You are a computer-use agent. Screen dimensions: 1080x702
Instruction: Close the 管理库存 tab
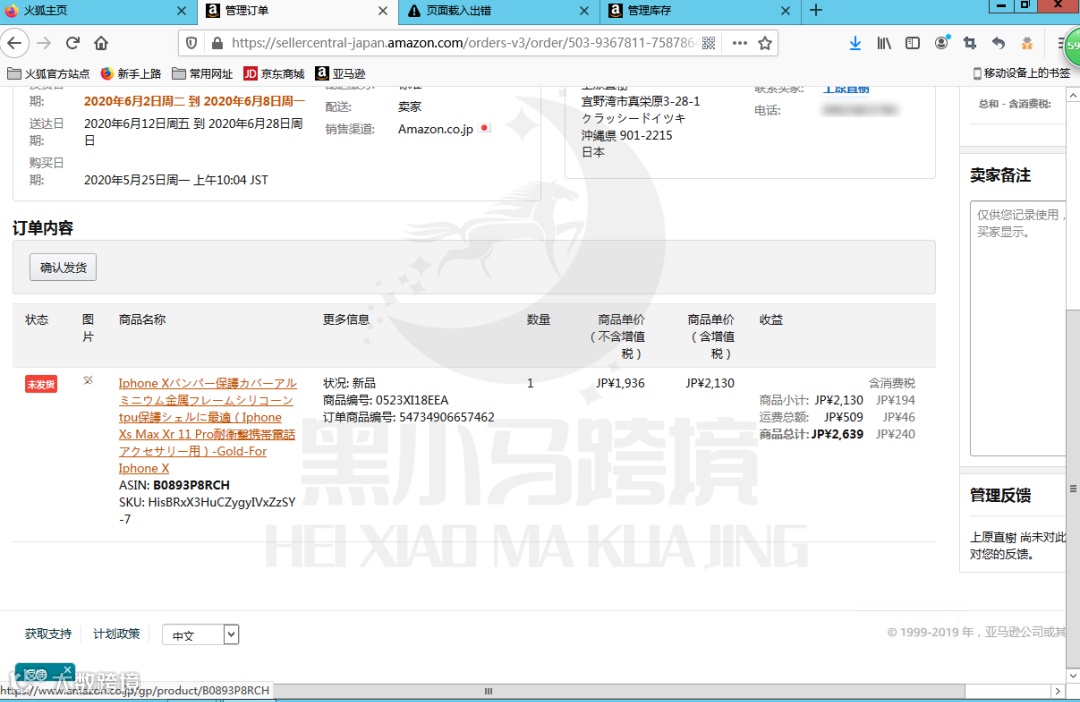(785, 10)
